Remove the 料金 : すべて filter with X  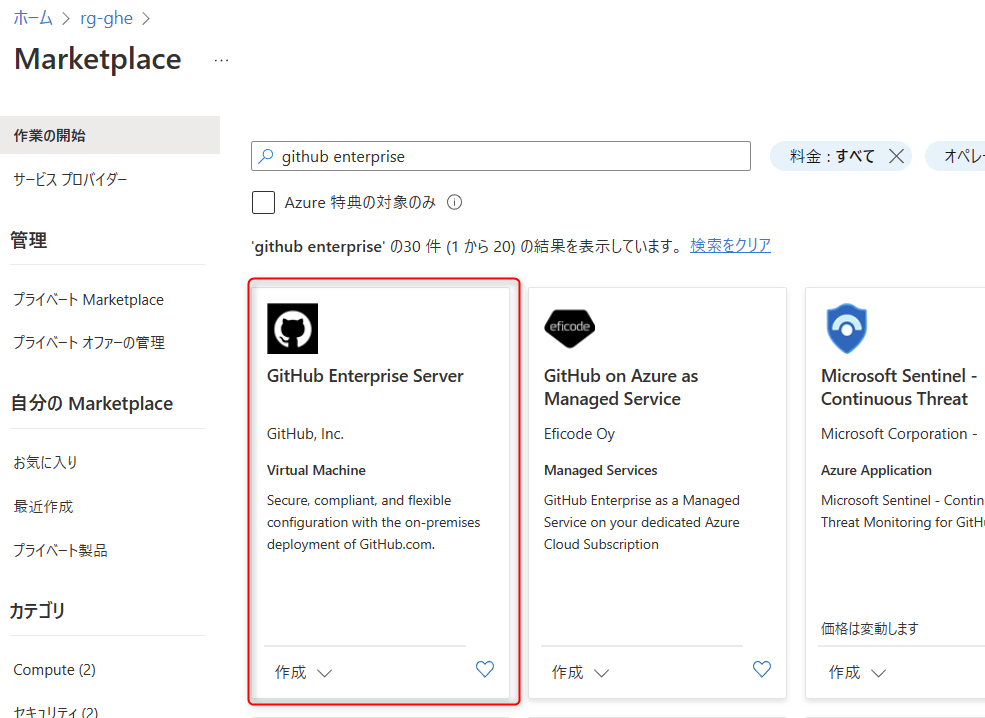coord(896,156)
